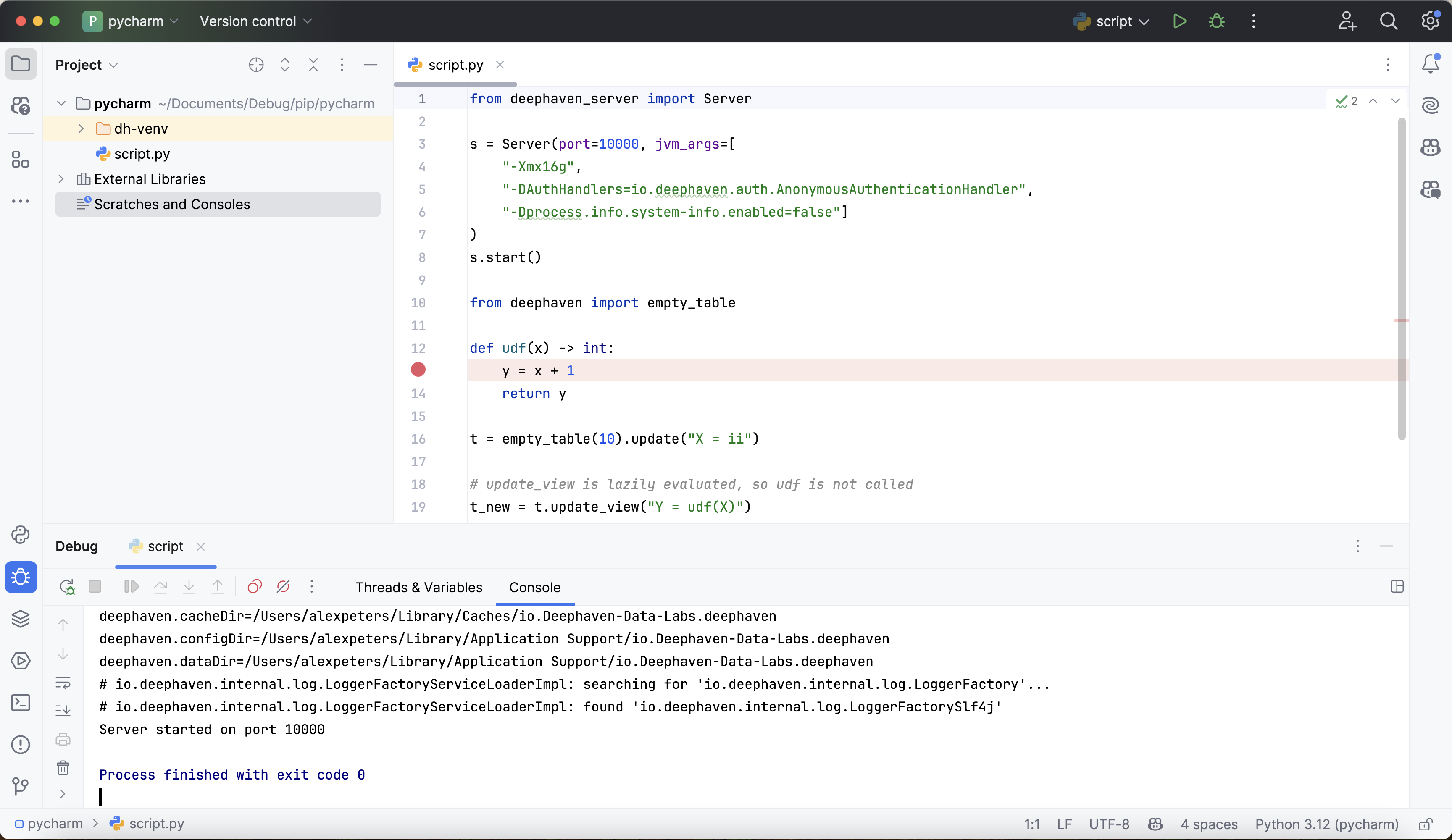Click the Rerun debug script icon

[x=67, y=586]
